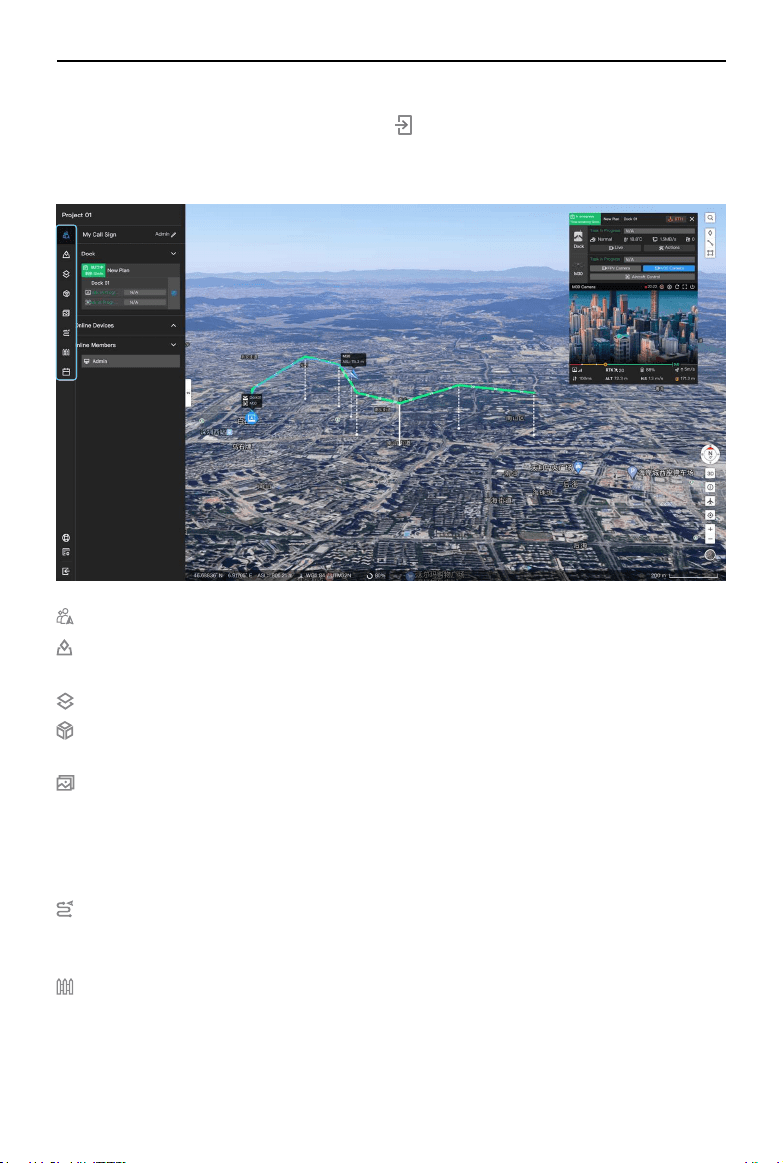Collapse the Dock section chevron

174,254
